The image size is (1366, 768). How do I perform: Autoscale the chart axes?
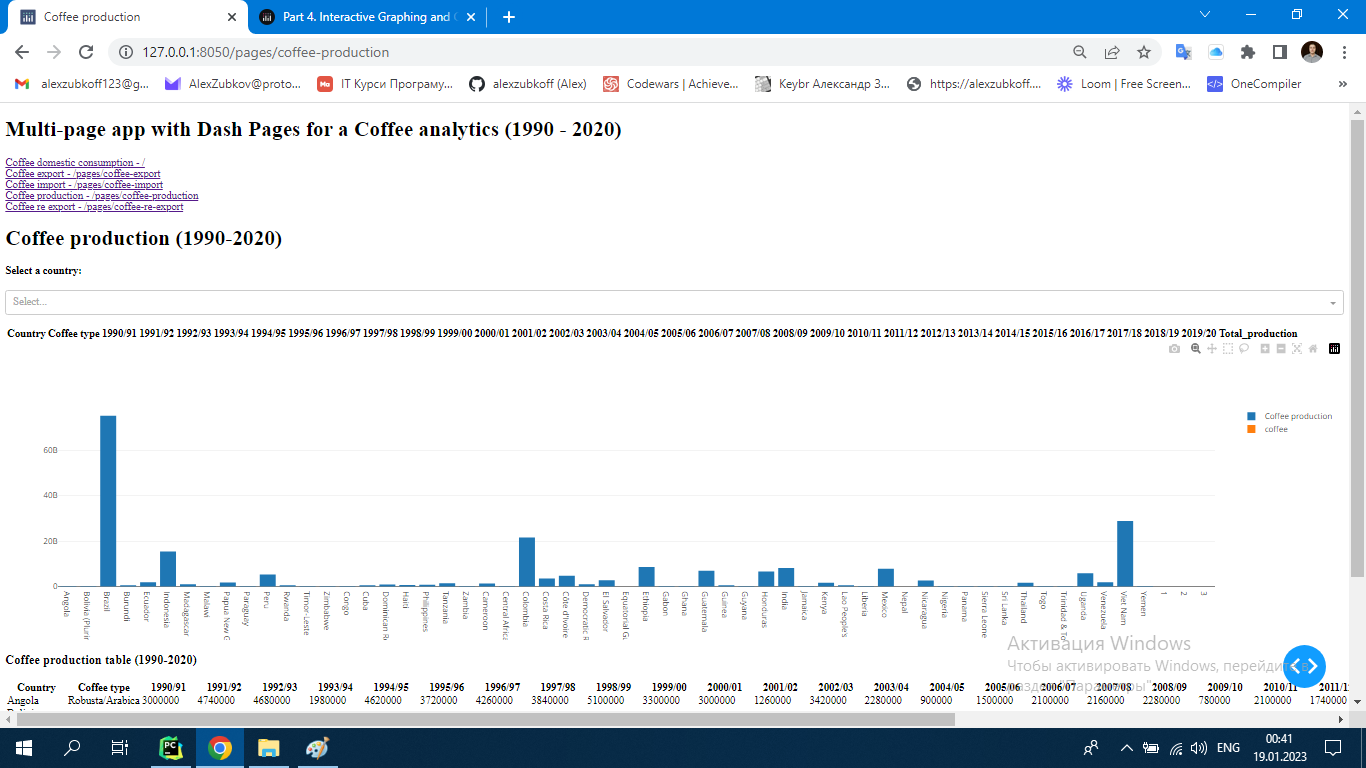(x=1297, y=349)
